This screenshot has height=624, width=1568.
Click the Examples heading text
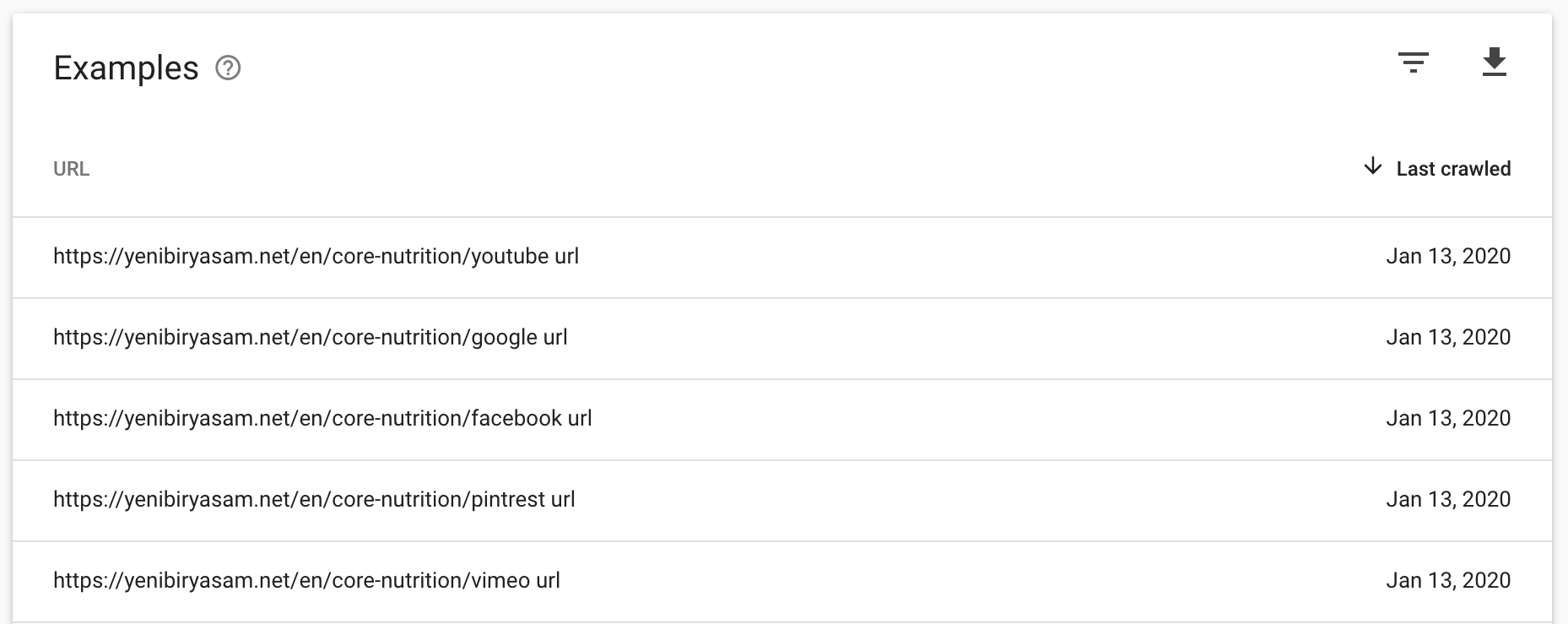coord(127,68)
